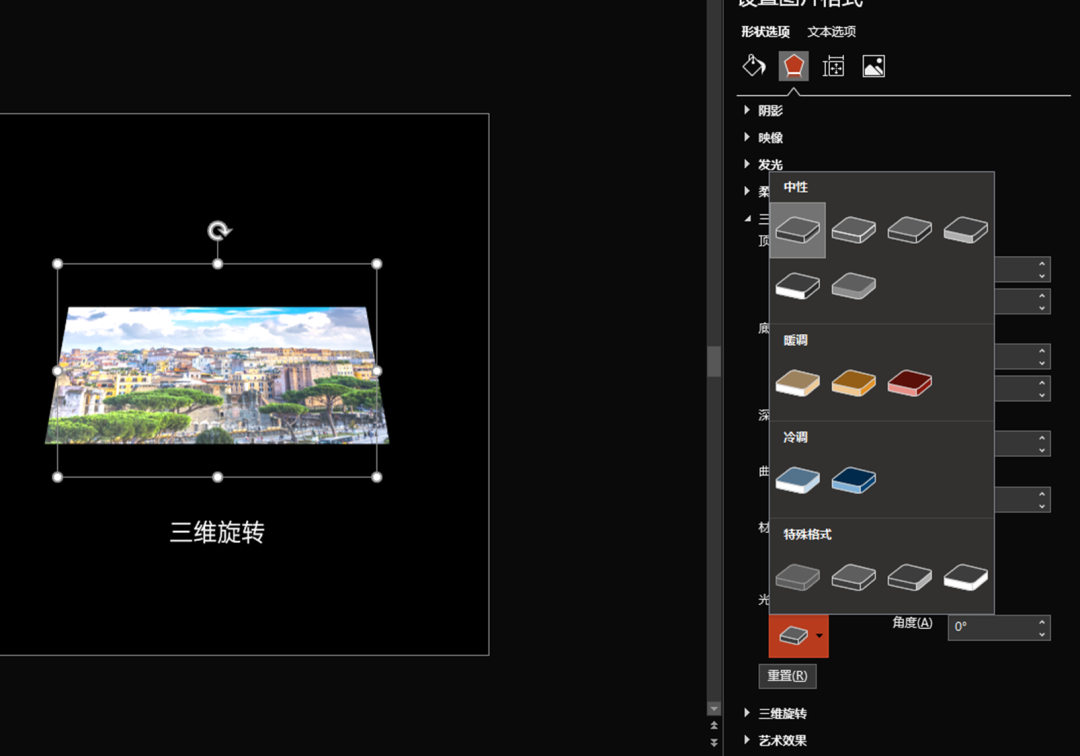Pick the white-edged Flood preset in 中性
Screen dimensions: 1080x756
coord(798,286)
